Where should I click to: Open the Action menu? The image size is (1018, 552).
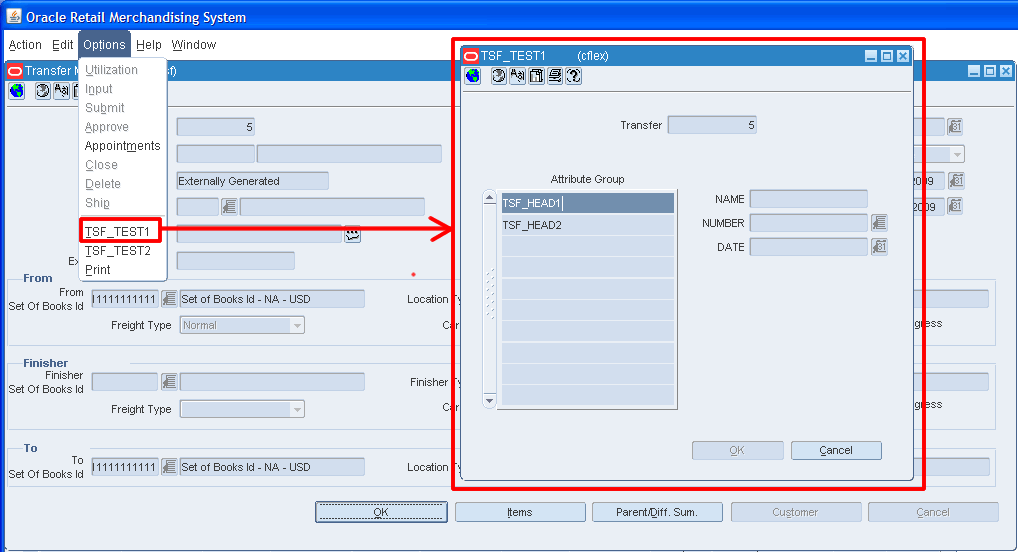pos(25,45)
